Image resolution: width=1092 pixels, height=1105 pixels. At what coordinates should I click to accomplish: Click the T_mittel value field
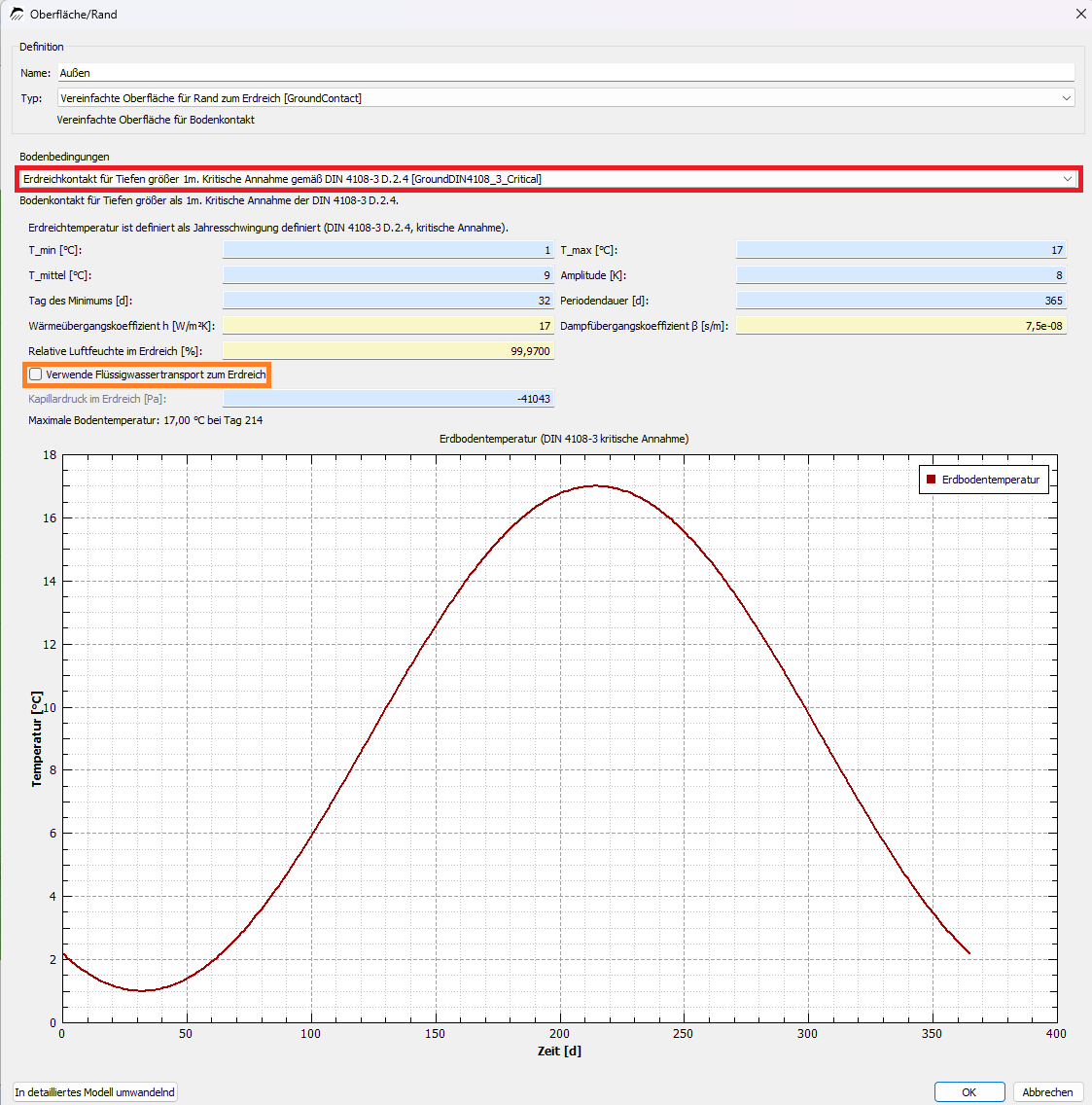[x=388, y=275]
